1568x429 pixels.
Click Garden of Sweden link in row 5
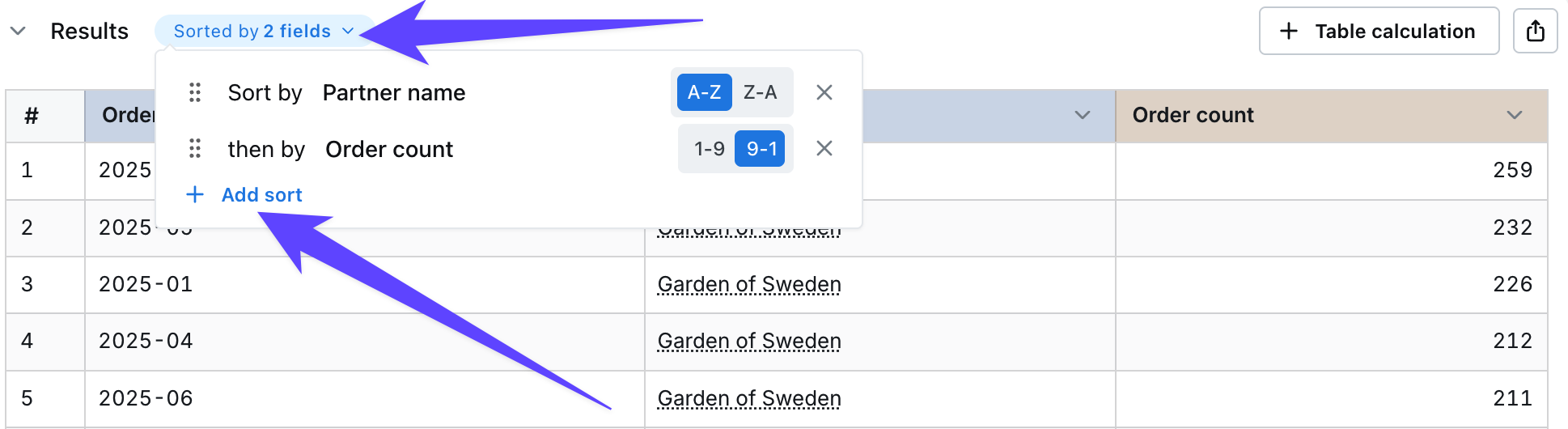click(749, 398)
